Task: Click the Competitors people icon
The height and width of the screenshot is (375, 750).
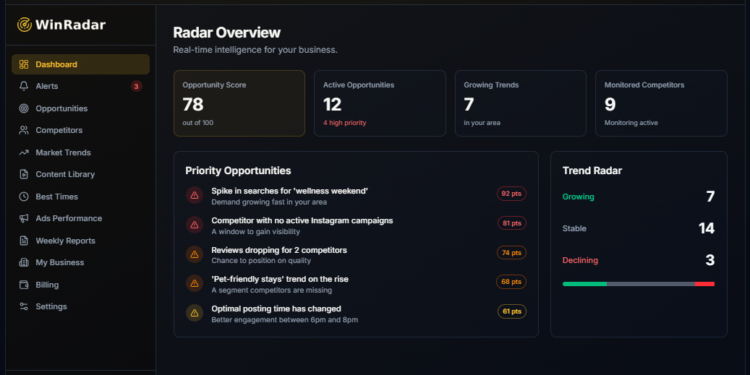Action: click(x=23, y=130)
